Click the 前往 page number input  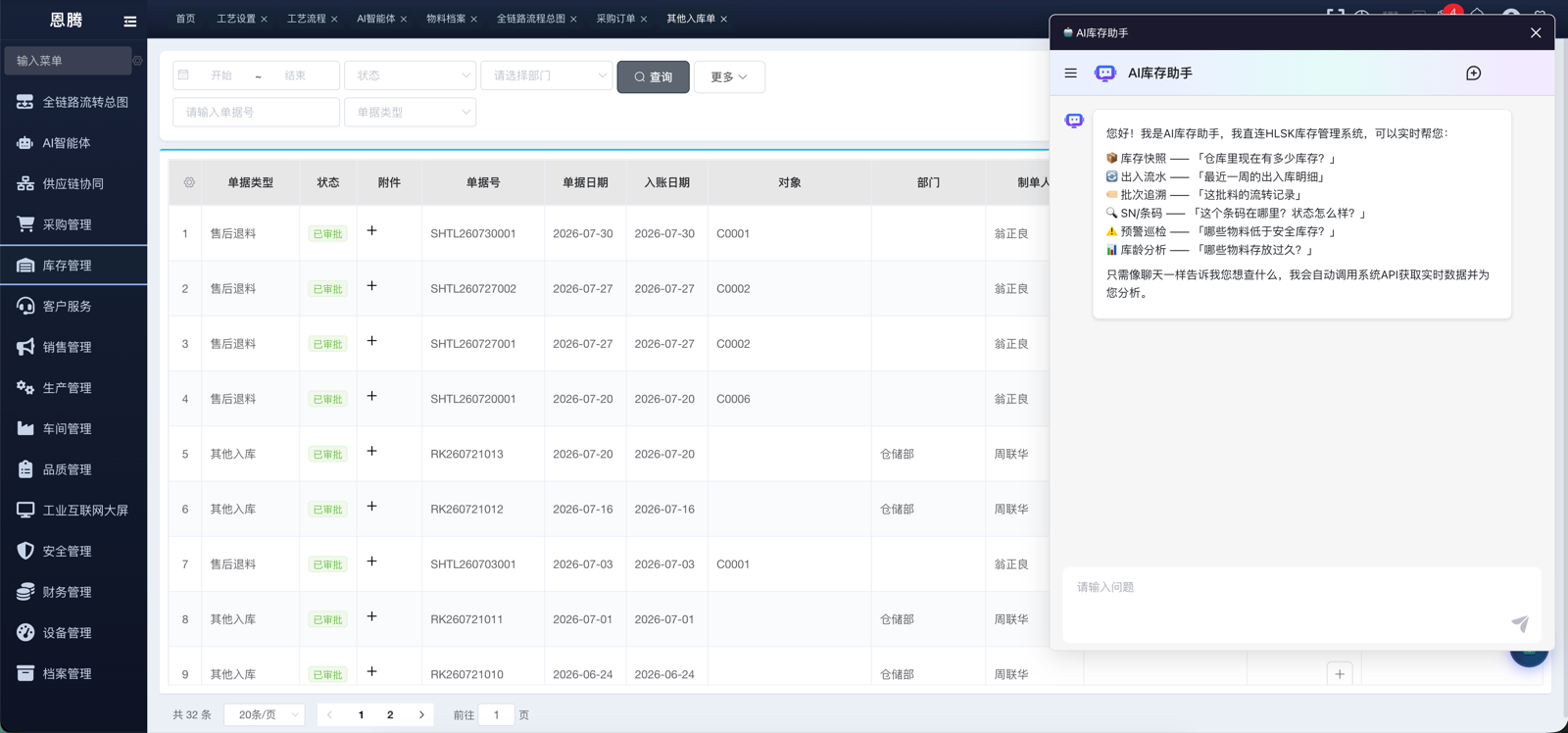click(496, 715)
